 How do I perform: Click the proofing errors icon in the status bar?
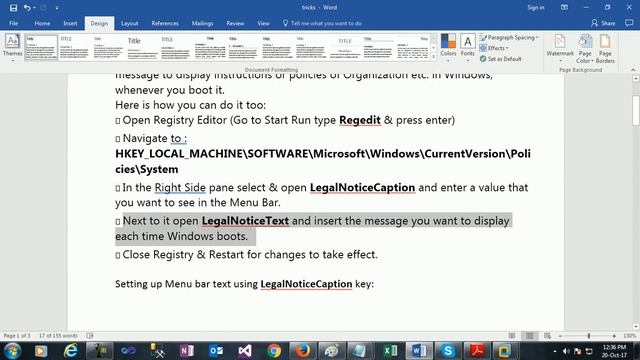[90, 336]
